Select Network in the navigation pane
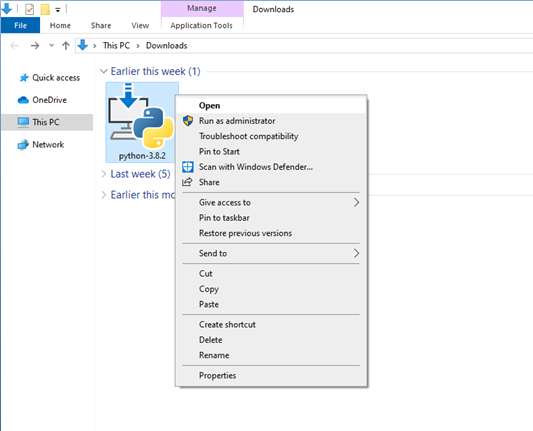 pos(48,144)
